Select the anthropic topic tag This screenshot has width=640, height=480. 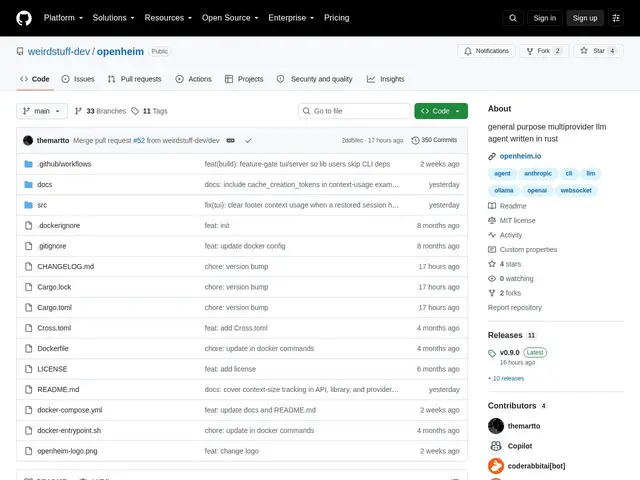[538, 173]
